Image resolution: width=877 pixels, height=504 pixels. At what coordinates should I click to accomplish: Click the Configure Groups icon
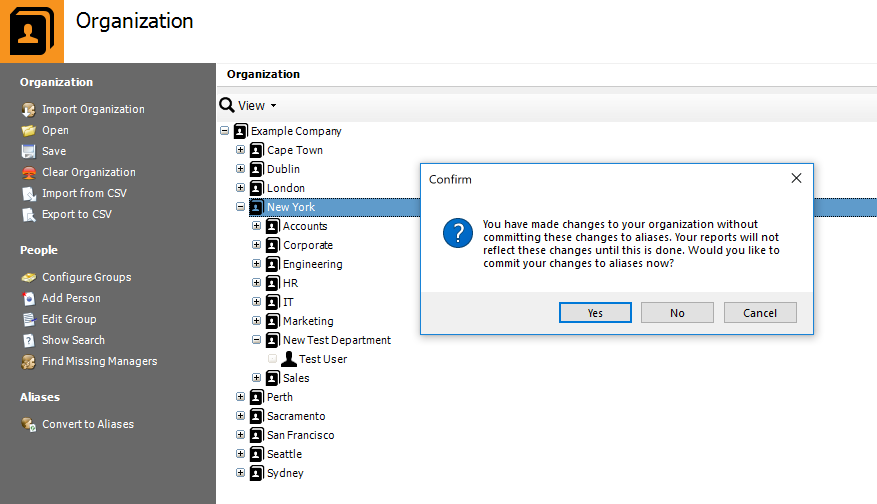pyautogui.click(x=29, y=277)
